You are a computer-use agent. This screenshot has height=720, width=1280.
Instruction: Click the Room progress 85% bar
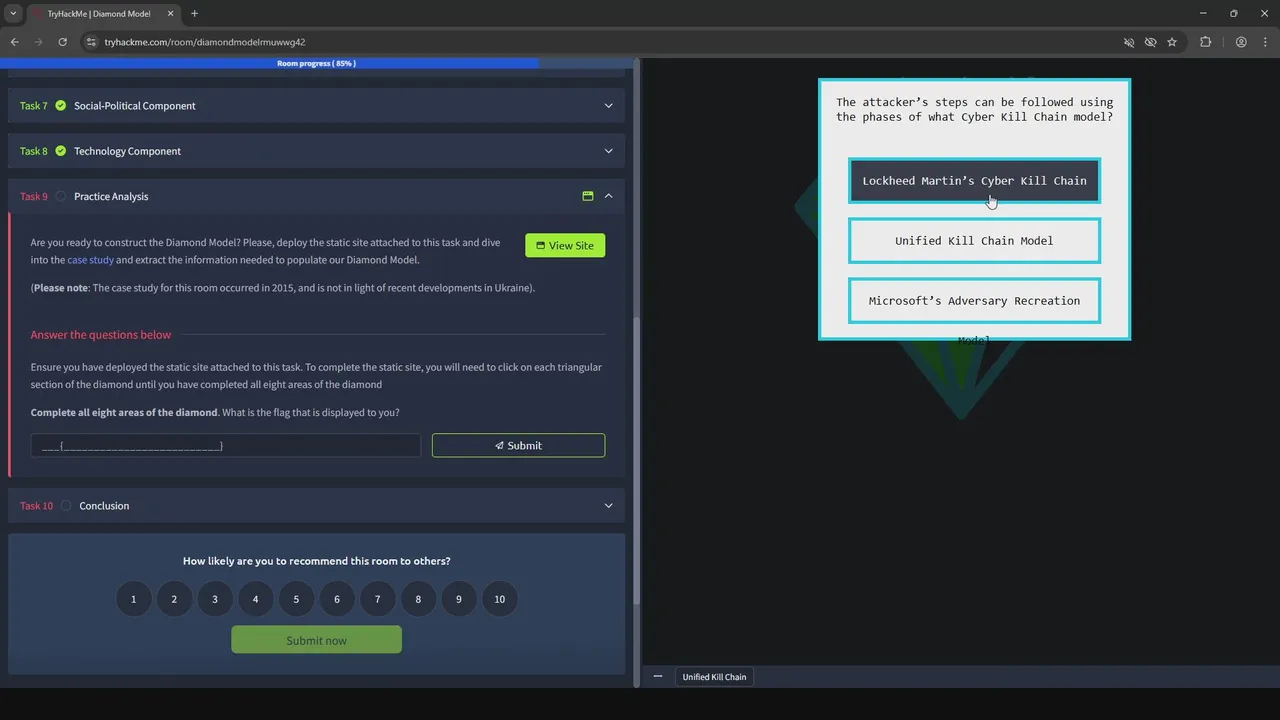click(316, 63)
